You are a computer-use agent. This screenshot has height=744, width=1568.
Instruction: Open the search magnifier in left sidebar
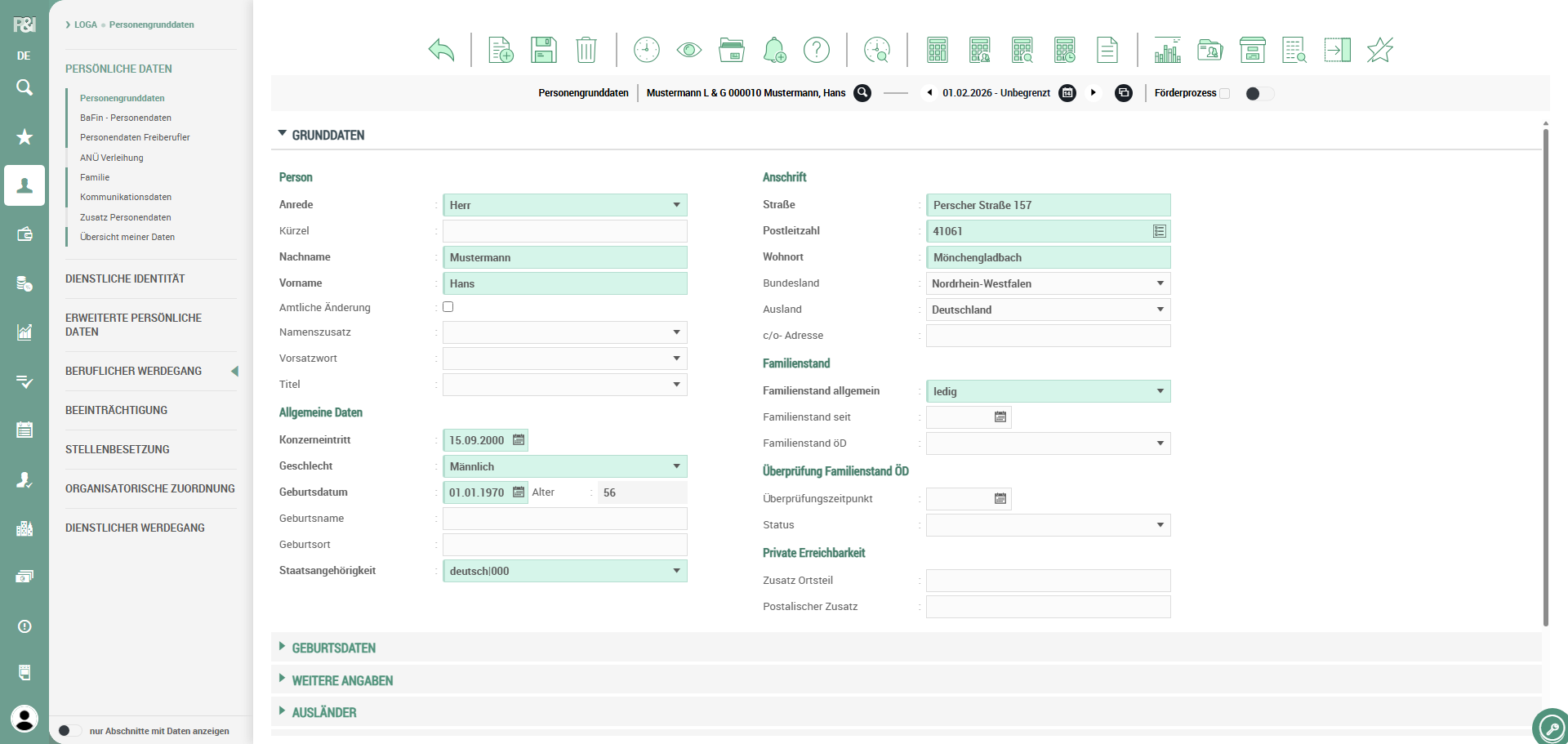pos(24,87)
